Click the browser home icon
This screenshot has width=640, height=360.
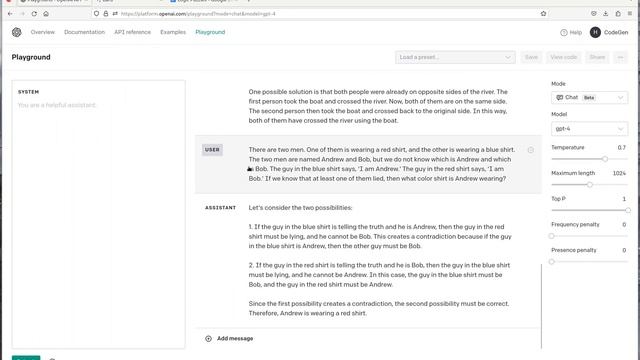coord(46,13)
